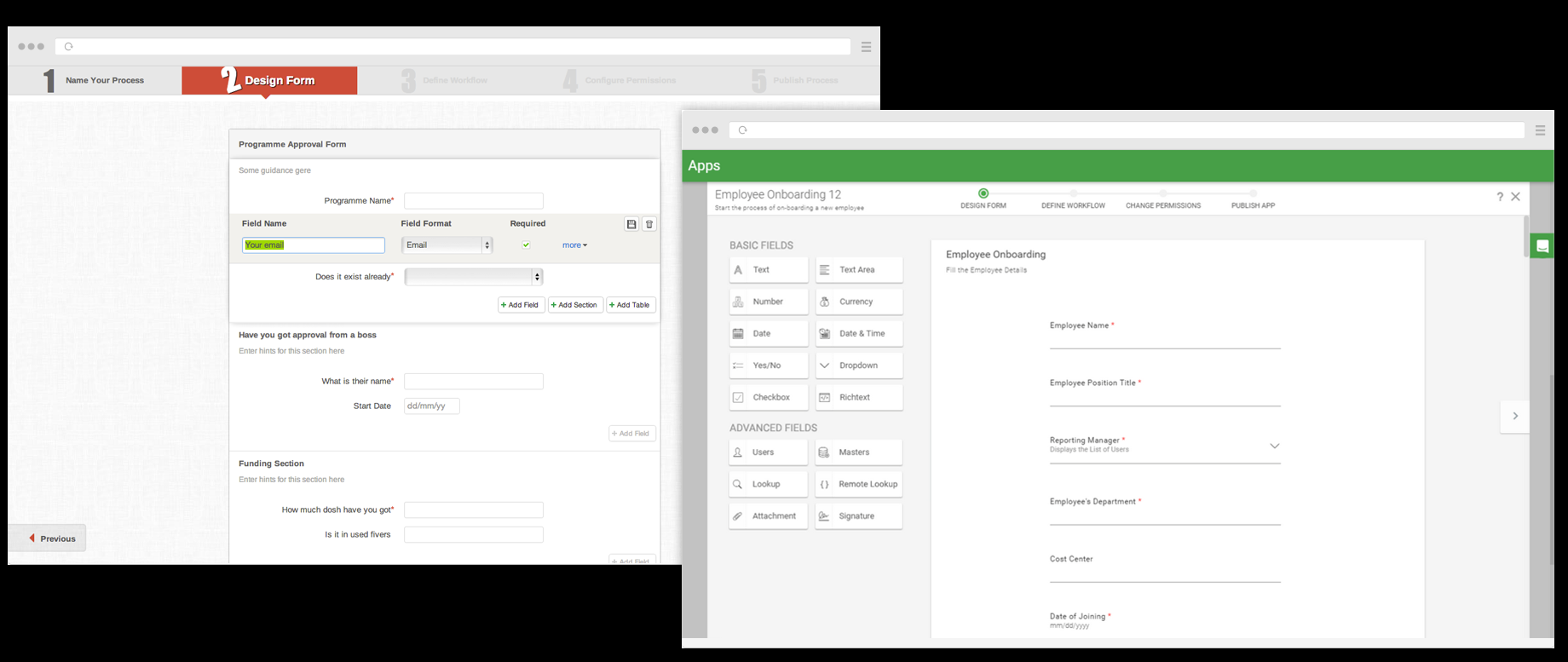Go to step 4 Configure Permissions
This screenshot has height=662, width=1568.
620,80
